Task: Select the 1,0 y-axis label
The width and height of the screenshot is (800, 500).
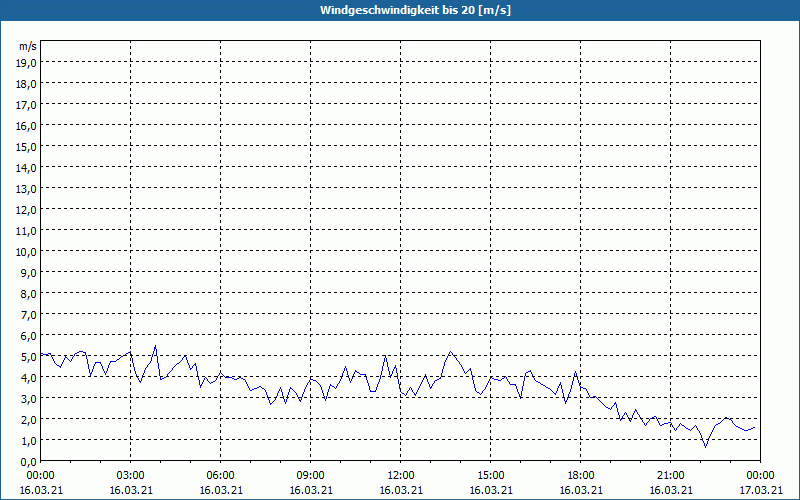Action: [x=29, y=441]
